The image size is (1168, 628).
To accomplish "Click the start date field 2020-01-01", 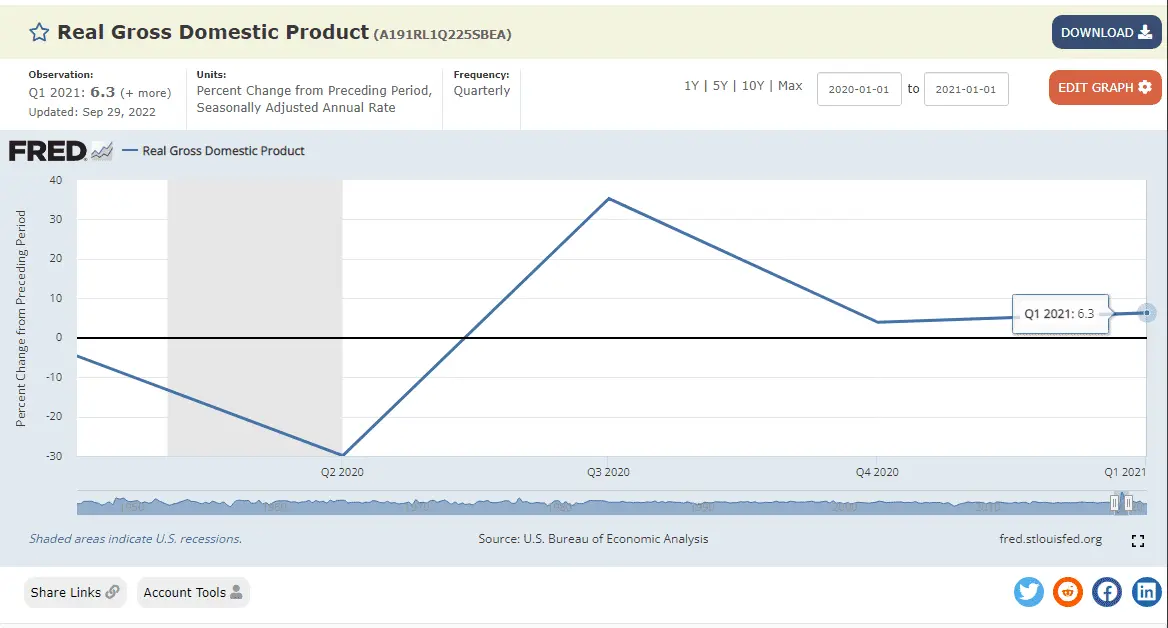I will (x=859, y=89).
